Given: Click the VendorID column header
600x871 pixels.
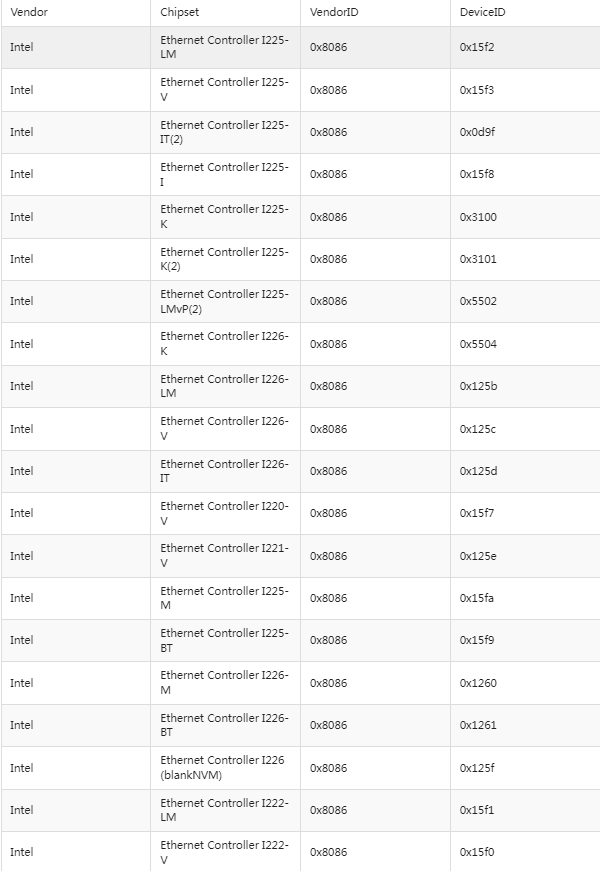Looking at the screenshot, I should tap(332, 12).
